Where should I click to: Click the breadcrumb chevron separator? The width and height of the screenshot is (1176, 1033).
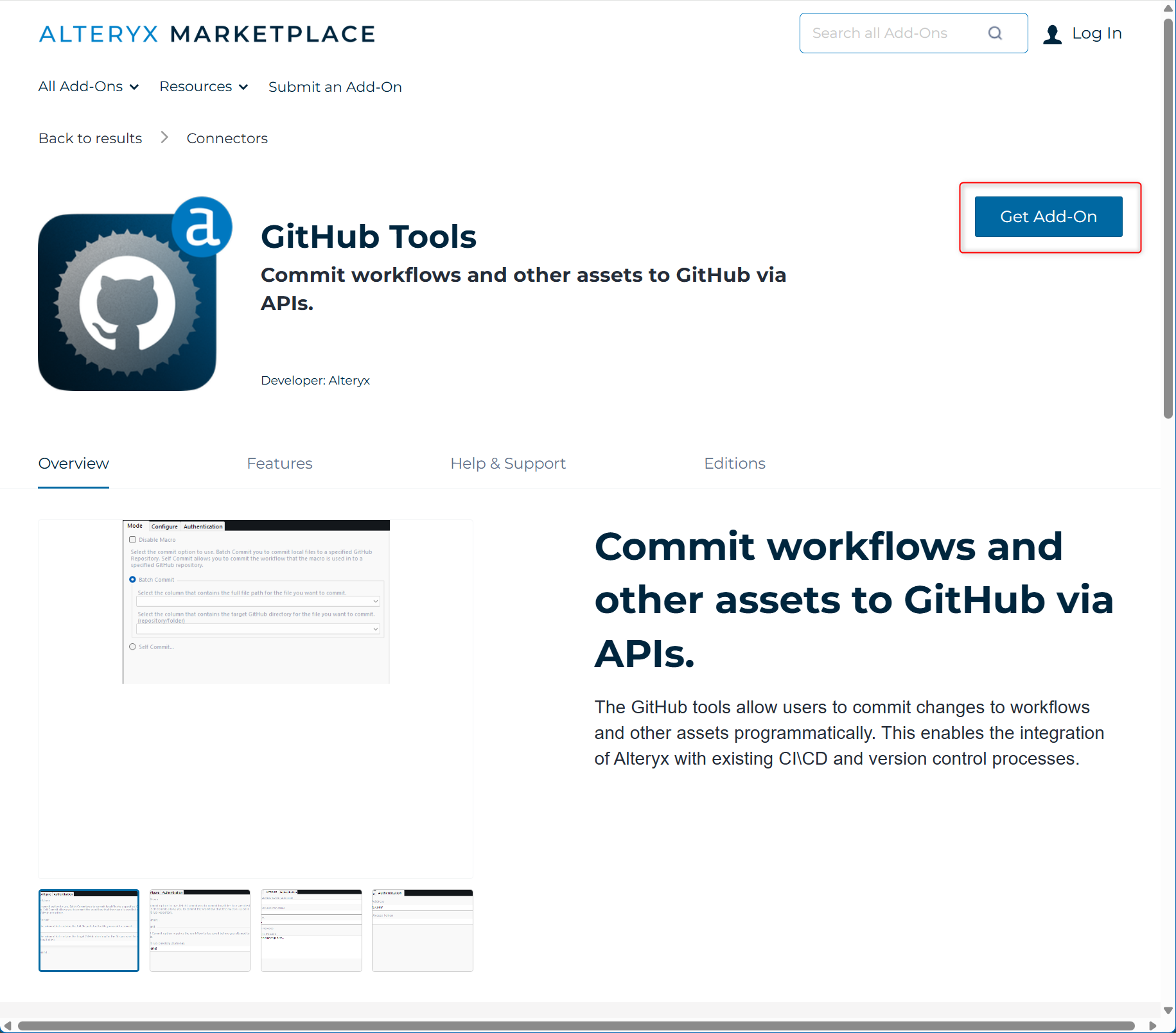[x=164, y=138]
